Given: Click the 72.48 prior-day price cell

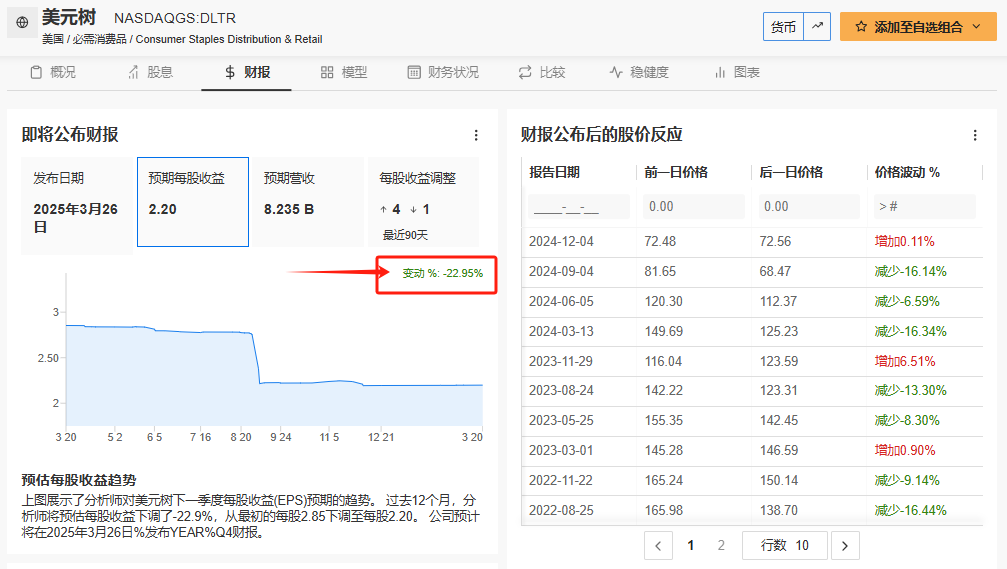Looking at the screenshot, I should click(x=660, y=241).
